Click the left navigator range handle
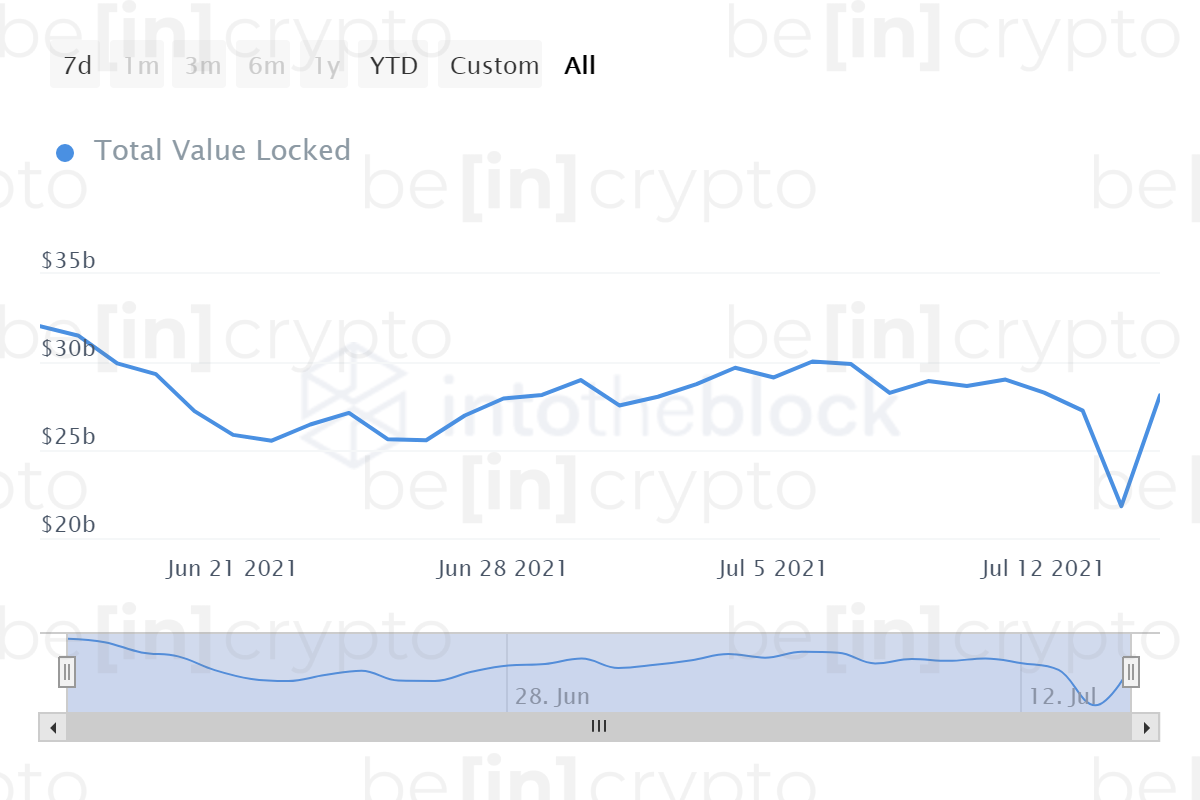The height and width of the screenshot is (800, 1200). point(67,672)
